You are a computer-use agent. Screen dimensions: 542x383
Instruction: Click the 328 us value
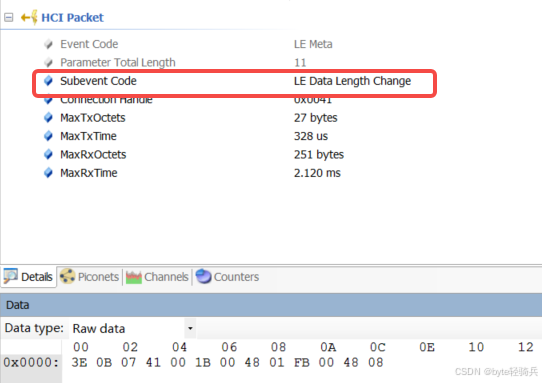point(311,136)
